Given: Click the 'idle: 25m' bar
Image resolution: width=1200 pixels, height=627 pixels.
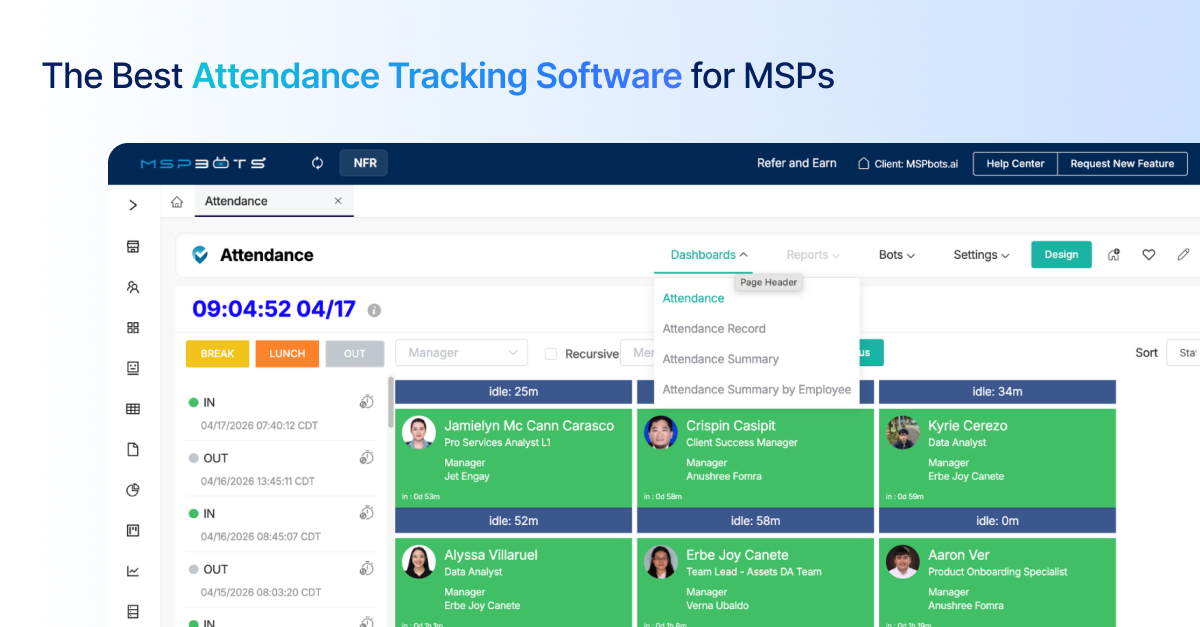Looking at the screenshot, I should 513,391.
